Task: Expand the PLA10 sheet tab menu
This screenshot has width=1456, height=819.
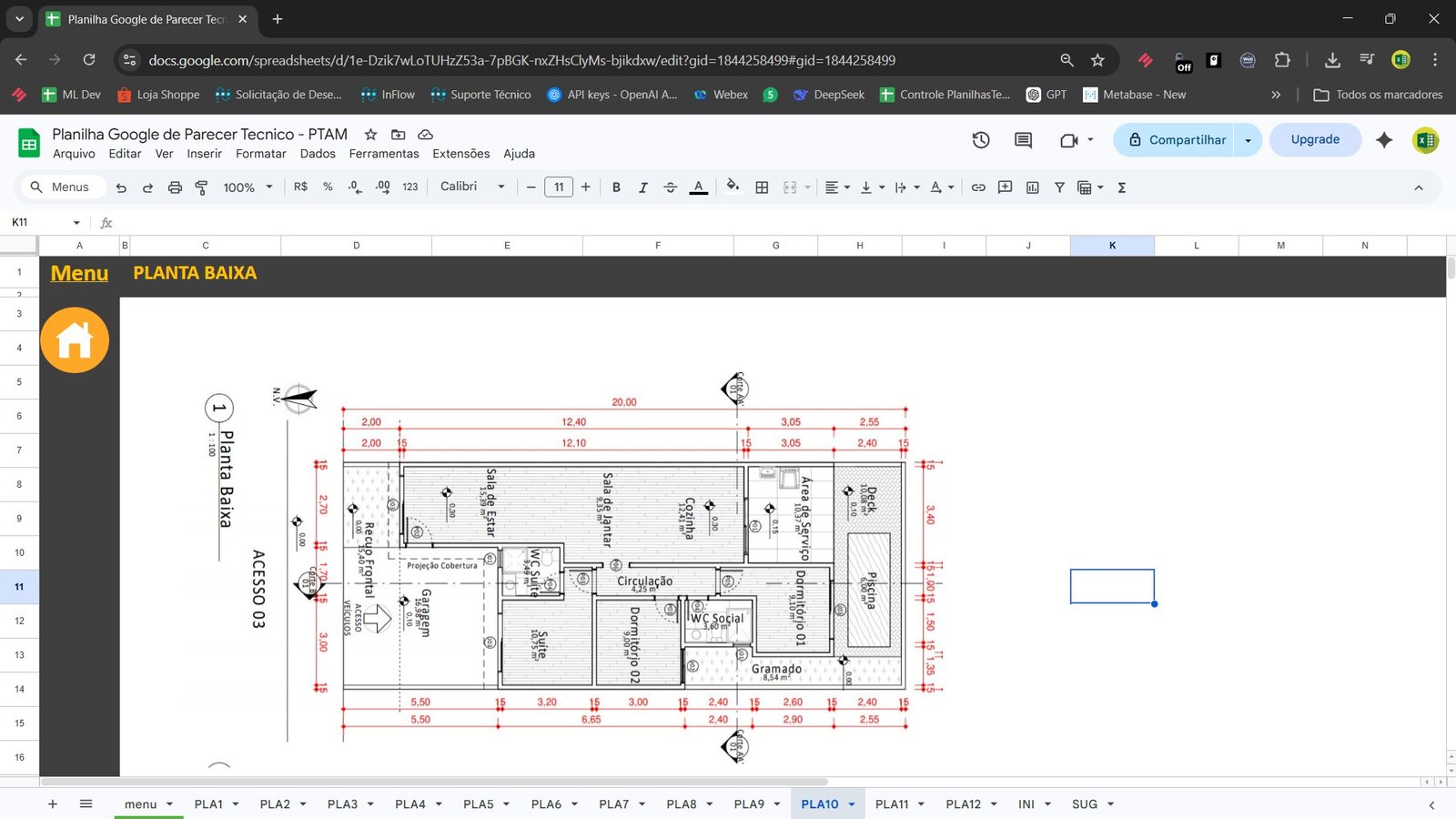Action: 850,804
